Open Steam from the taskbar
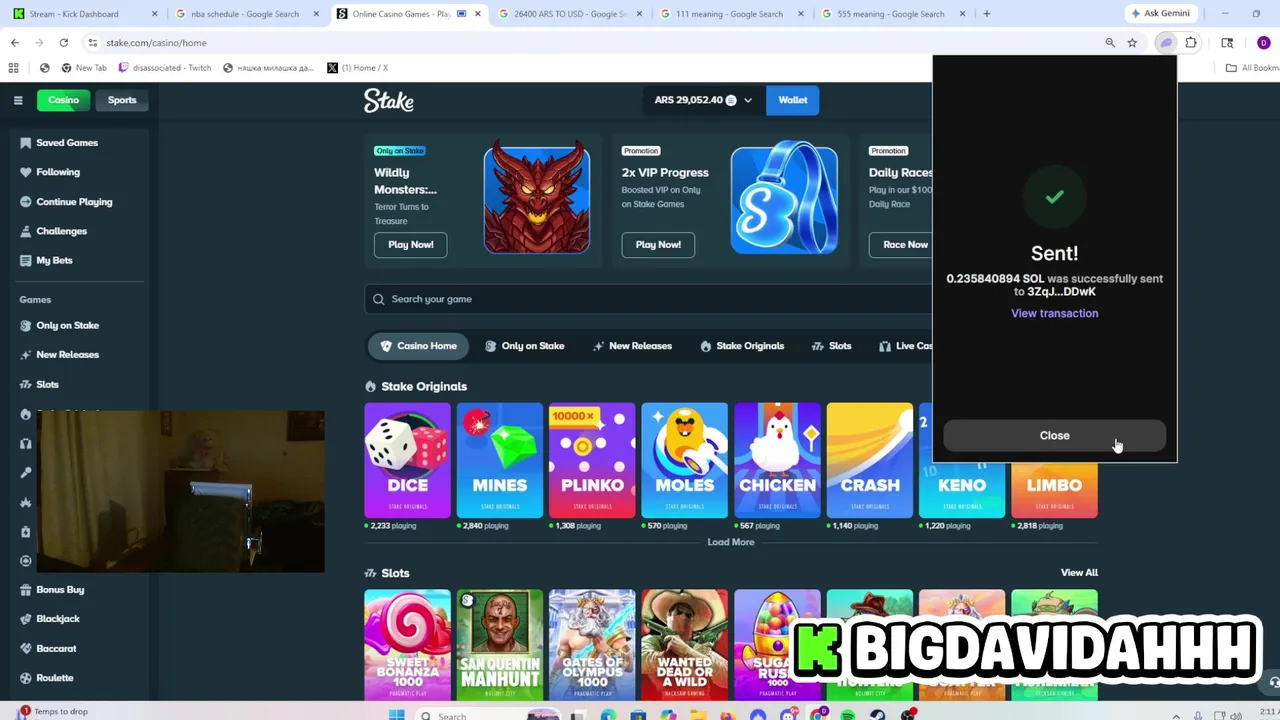This screenshot has width=1280, height=720. click(x=878, y=715)
